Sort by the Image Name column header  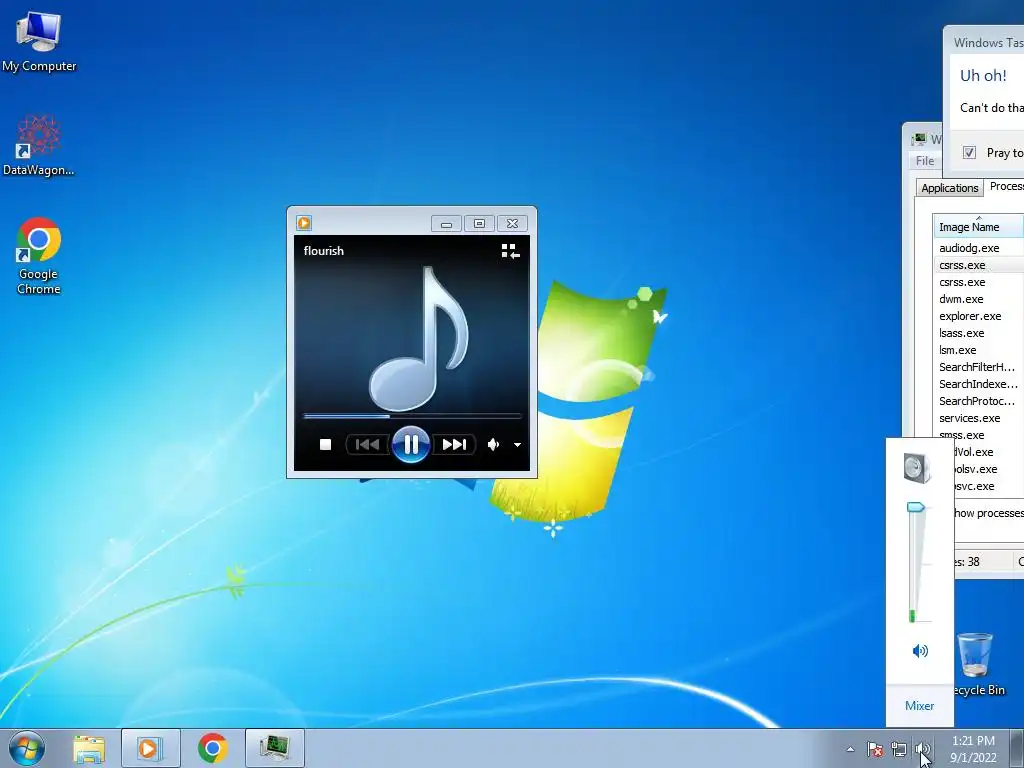tap(978, 227)
